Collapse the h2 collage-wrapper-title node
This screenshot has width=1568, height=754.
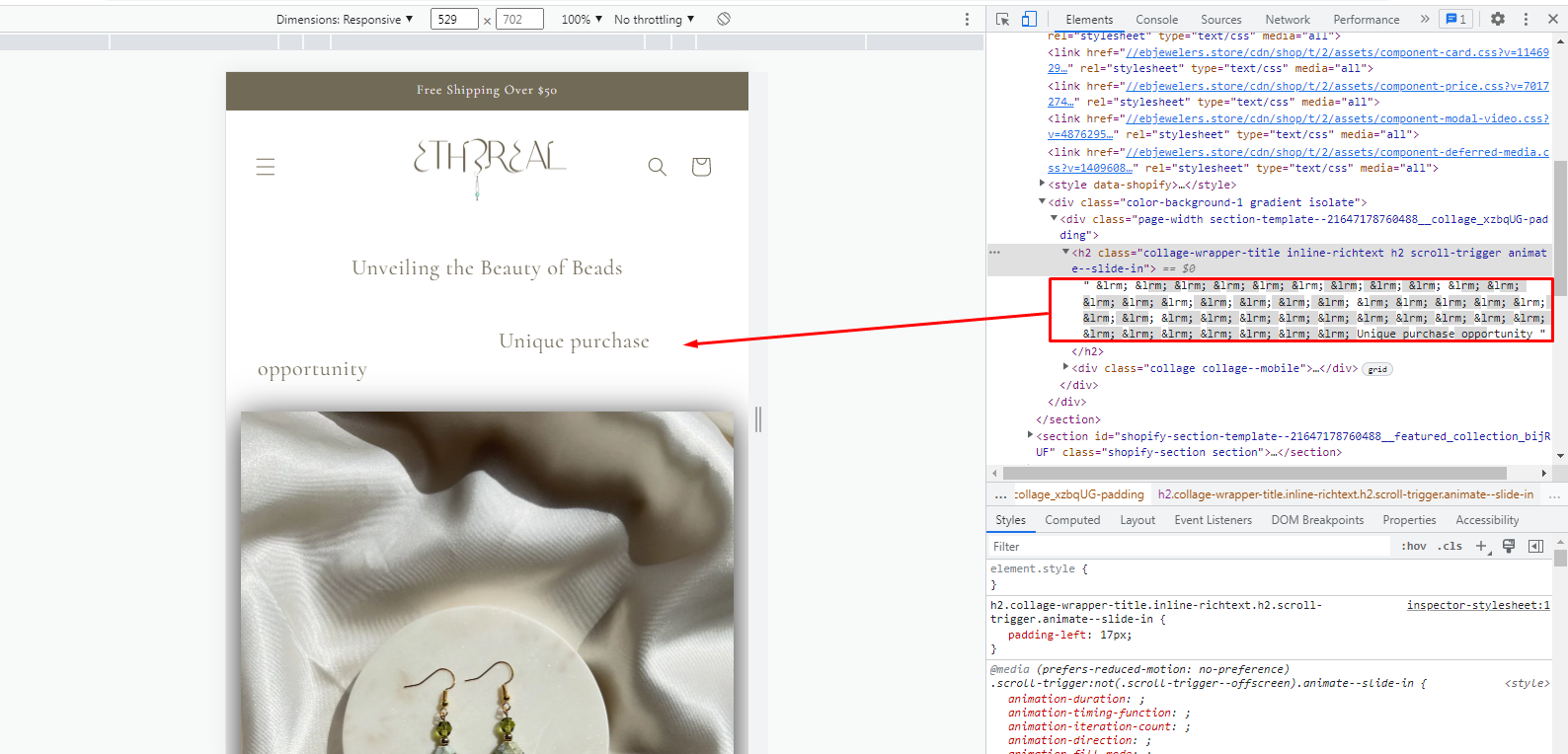pos(1065,252)
